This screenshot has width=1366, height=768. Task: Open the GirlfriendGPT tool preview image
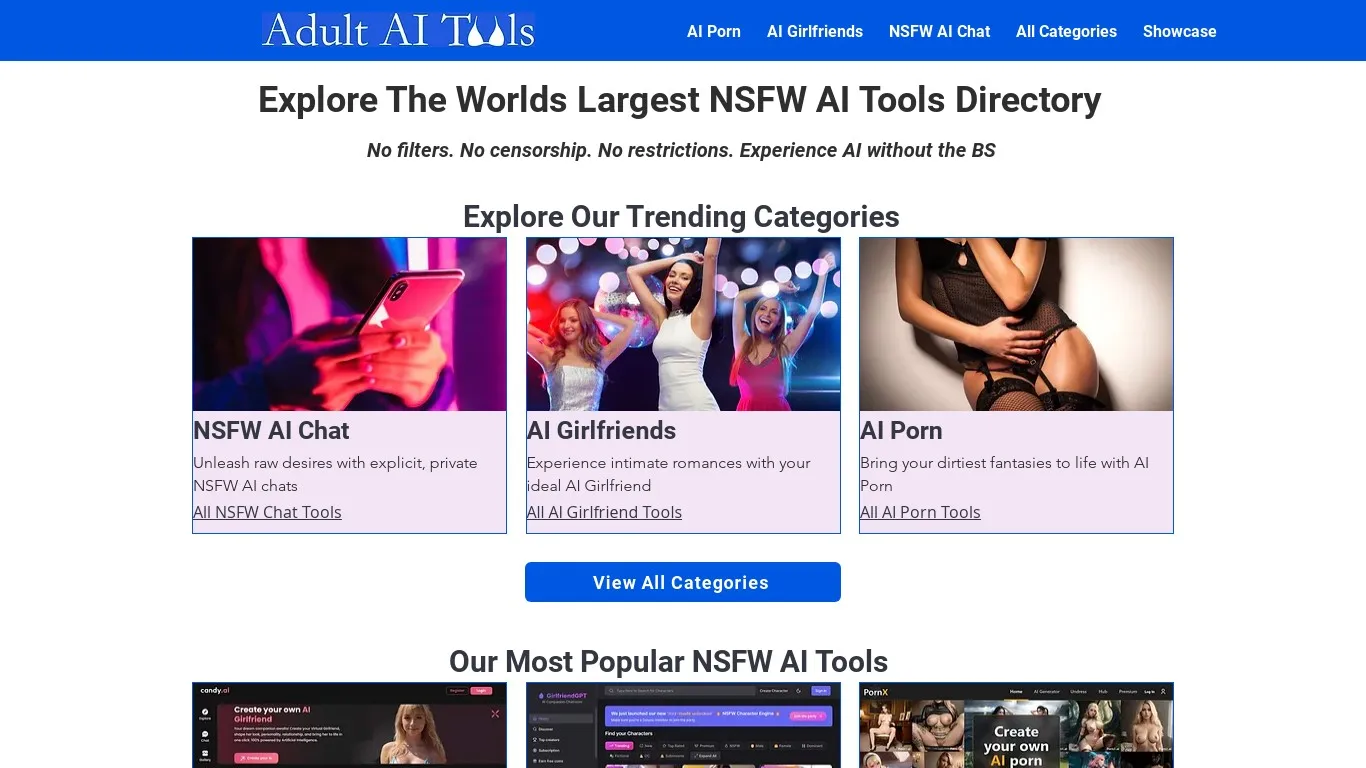point(683,726)
